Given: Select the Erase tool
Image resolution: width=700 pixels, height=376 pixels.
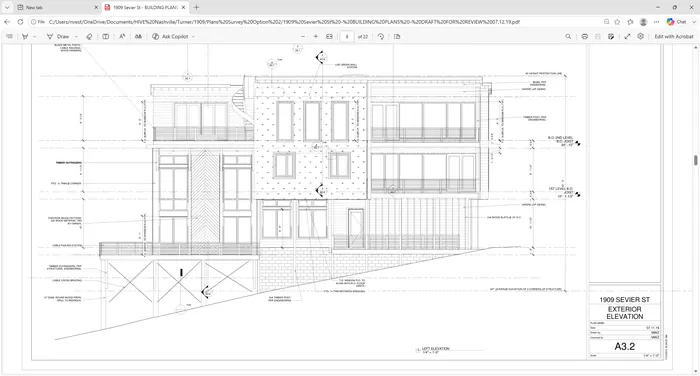Looking at the screenshot, I should click(x=89, y=37).
